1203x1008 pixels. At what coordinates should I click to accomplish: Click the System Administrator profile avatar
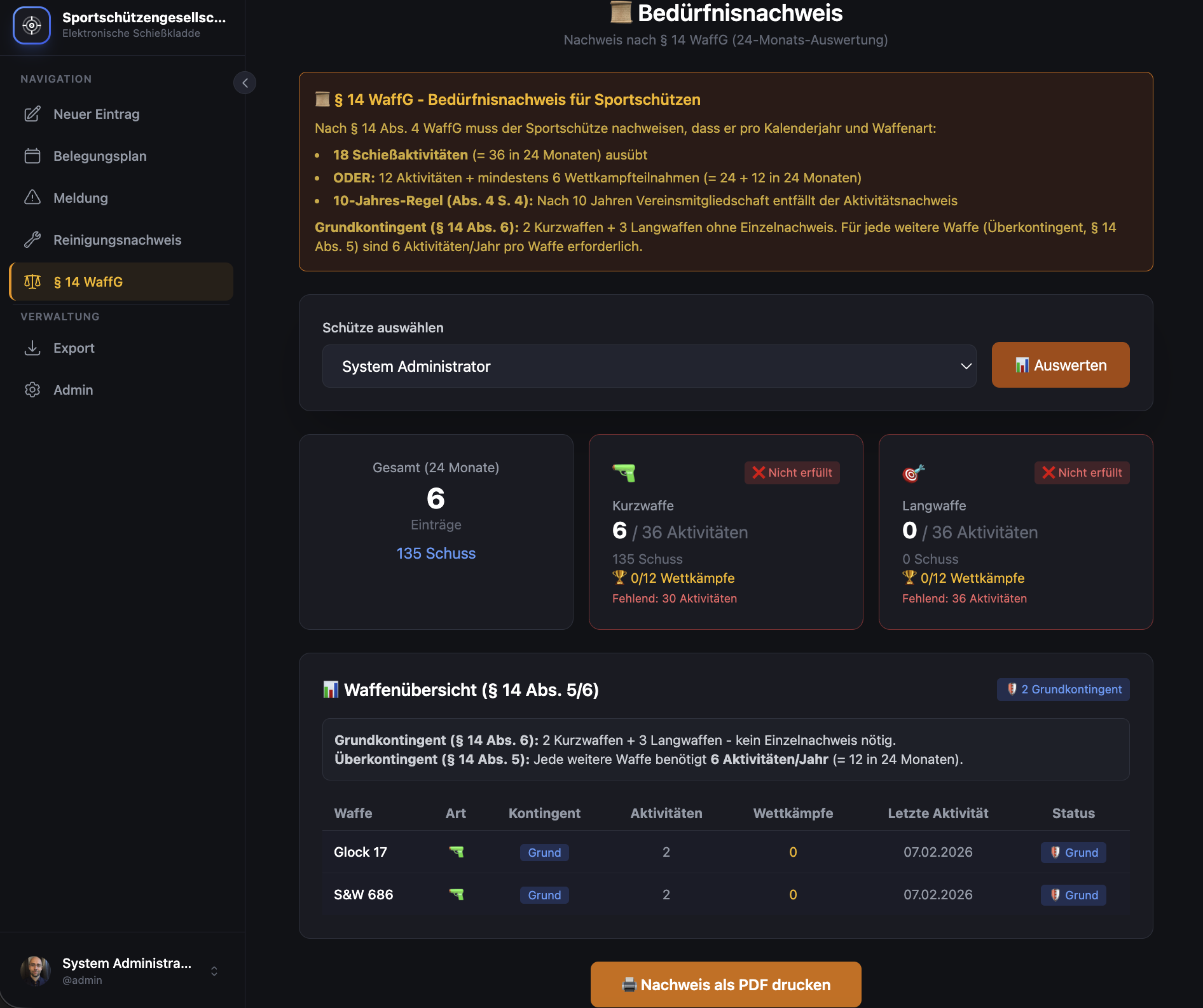[36, 971]
